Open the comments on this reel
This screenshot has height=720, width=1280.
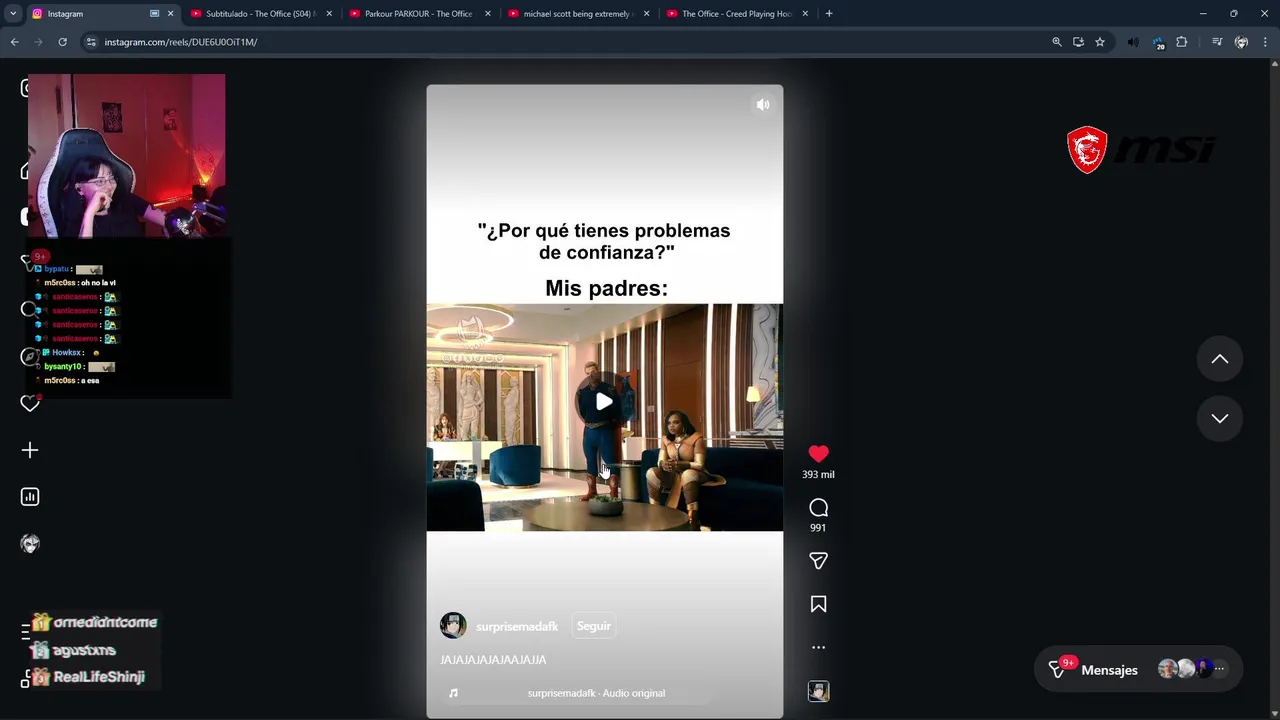(x=818, y=508)
